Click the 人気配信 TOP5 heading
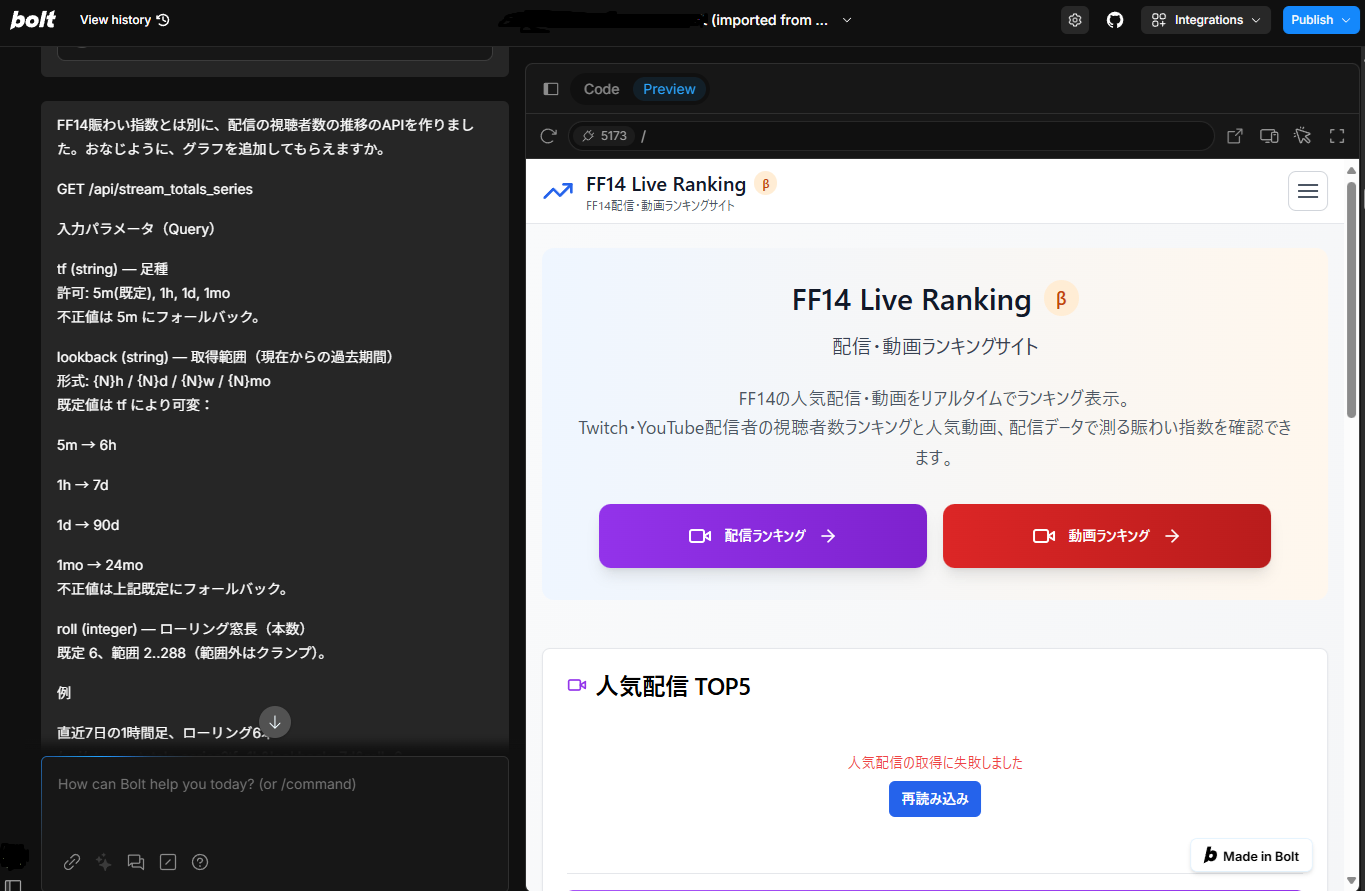 click(673, 686)
